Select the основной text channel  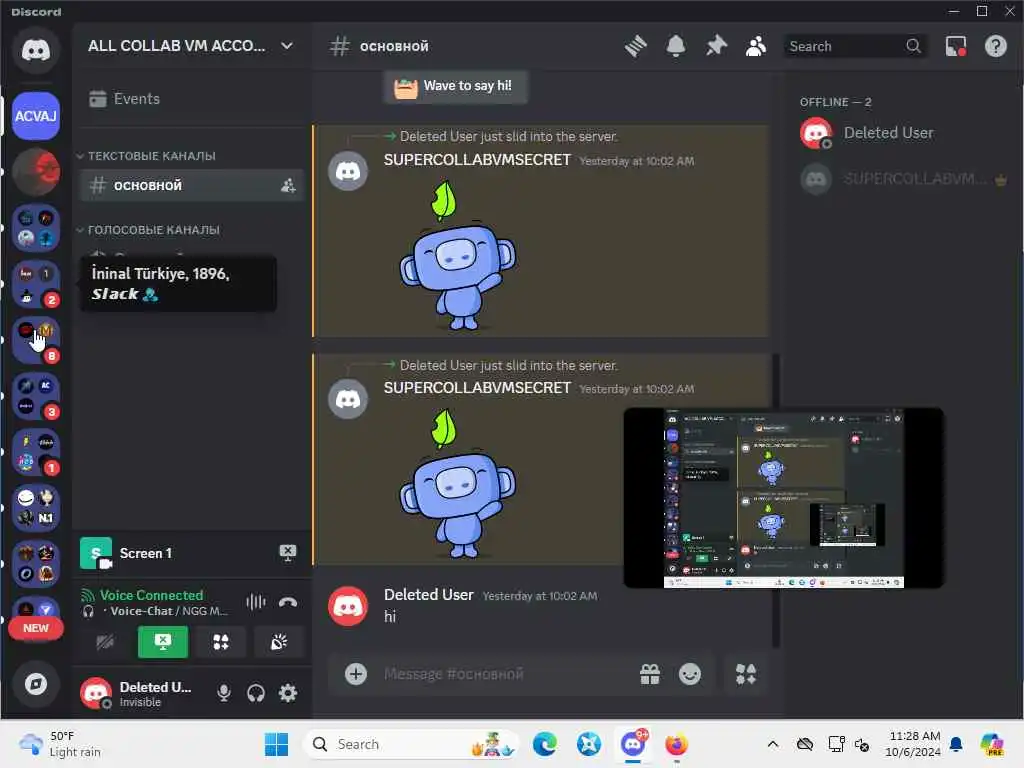[191, 185]
